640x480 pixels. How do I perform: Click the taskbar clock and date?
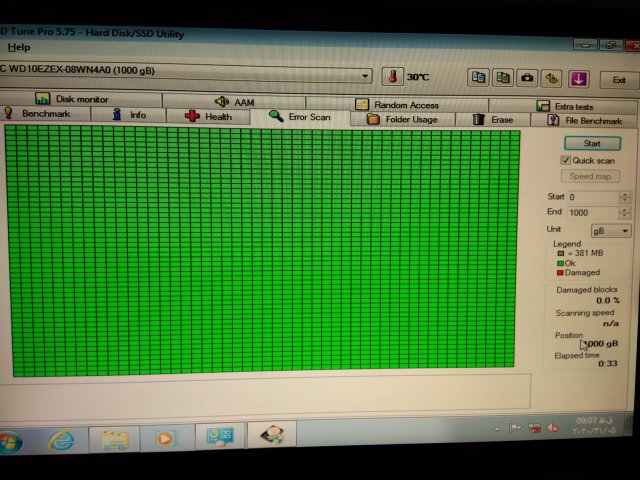click(x=594, y=426)
